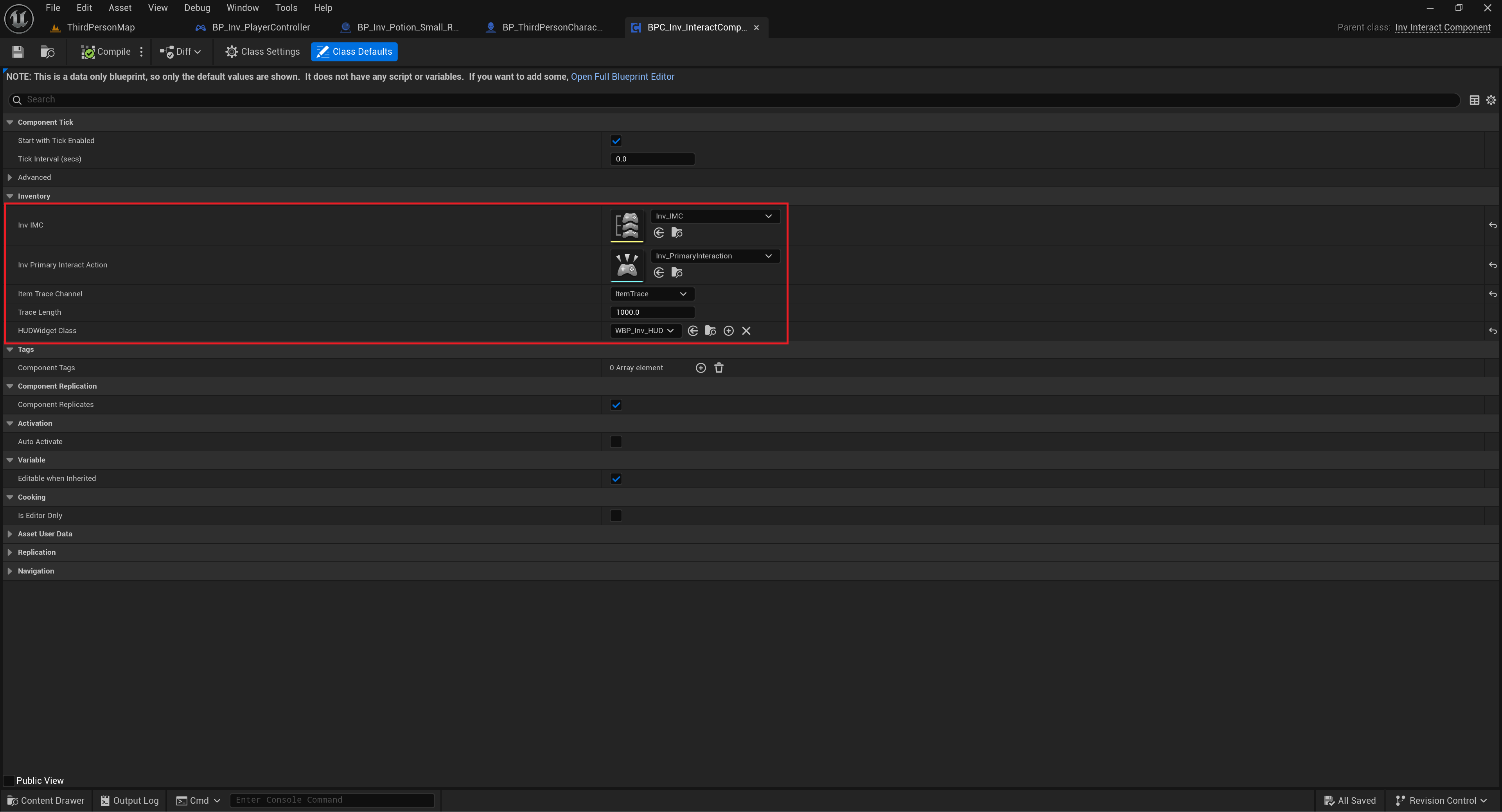Clear the HUDWidget Class value with X

(x=746, y=330)
